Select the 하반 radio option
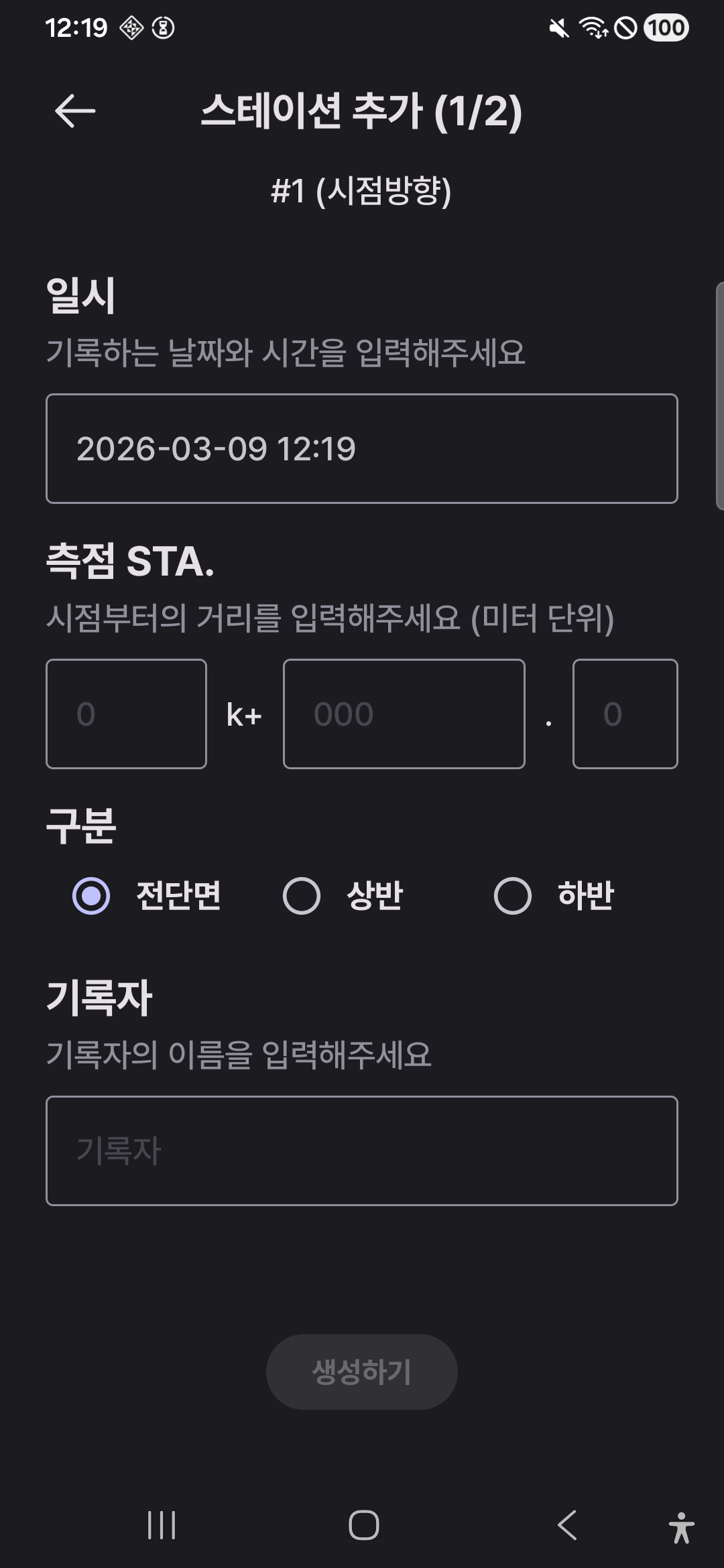This screenshot has height=1568, width=724. [x=513, y=895]
